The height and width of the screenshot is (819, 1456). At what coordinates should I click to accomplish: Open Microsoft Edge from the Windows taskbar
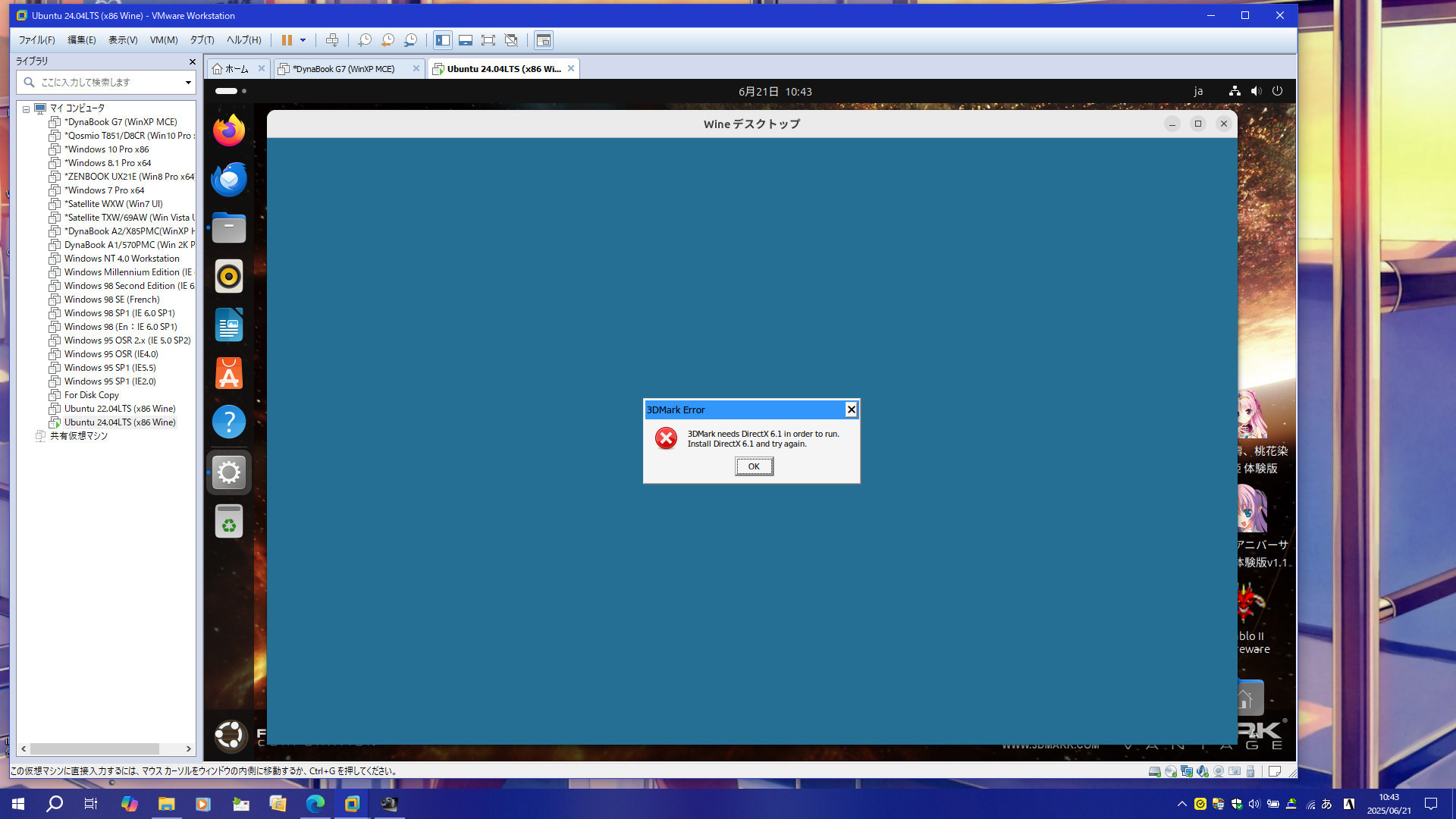tap(315, 804)
